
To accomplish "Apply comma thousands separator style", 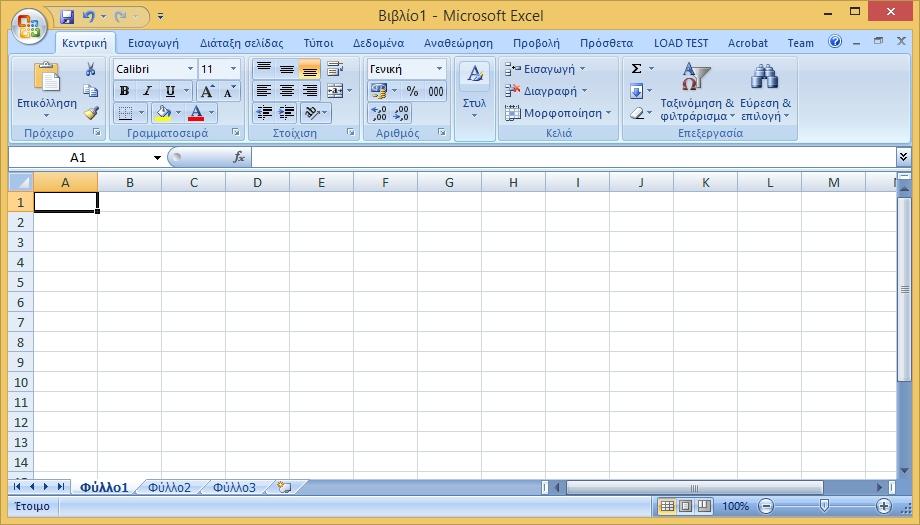I will 435,91.
